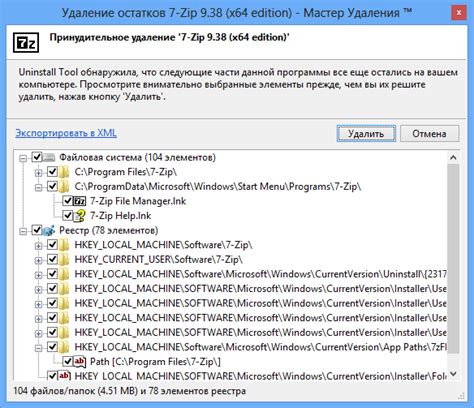Click the scrollbar up arrow of the tree
Screen dimensions: 474x408
tap(453, 157)
